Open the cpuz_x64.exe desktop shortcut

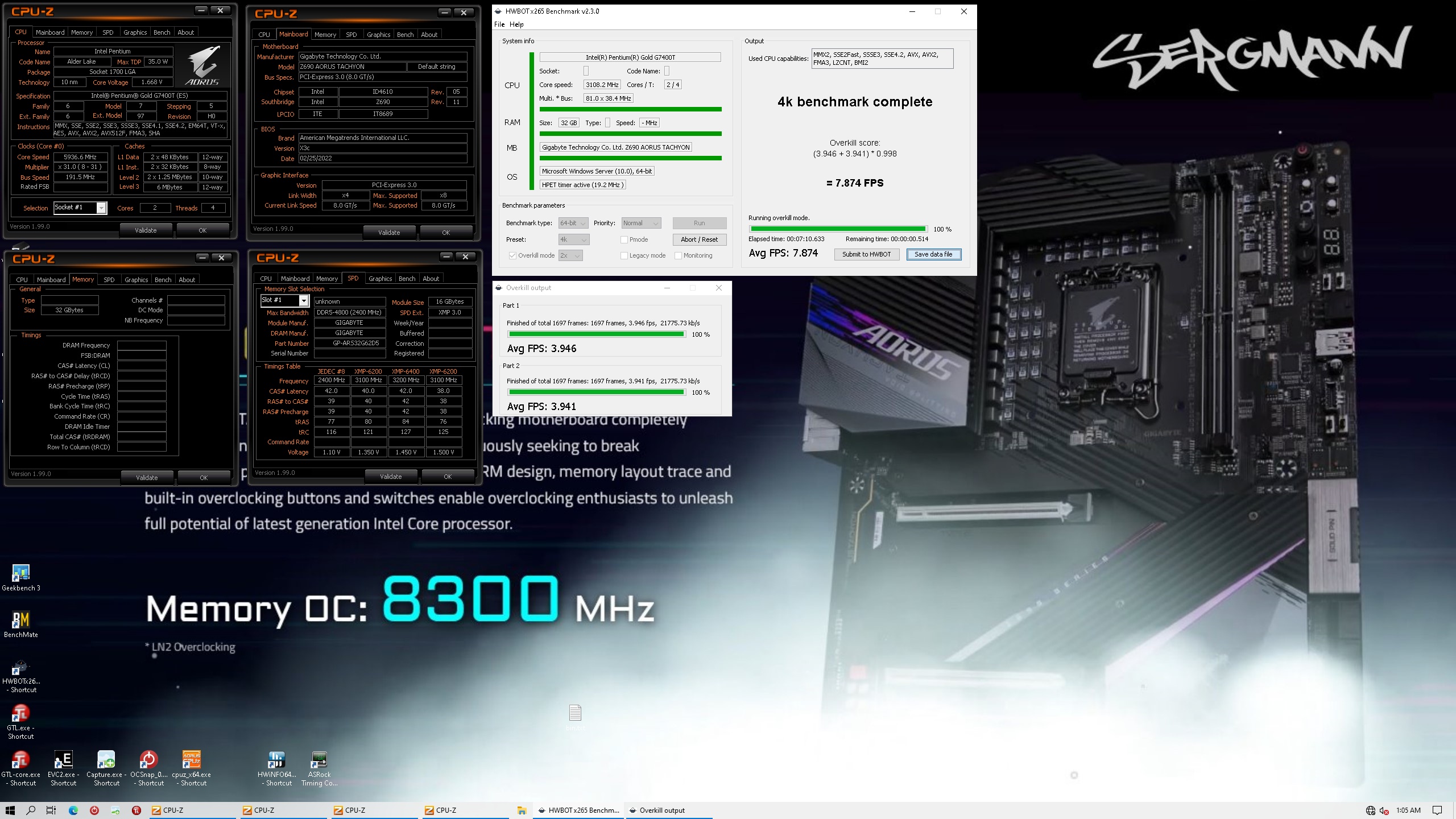point(192,768)
